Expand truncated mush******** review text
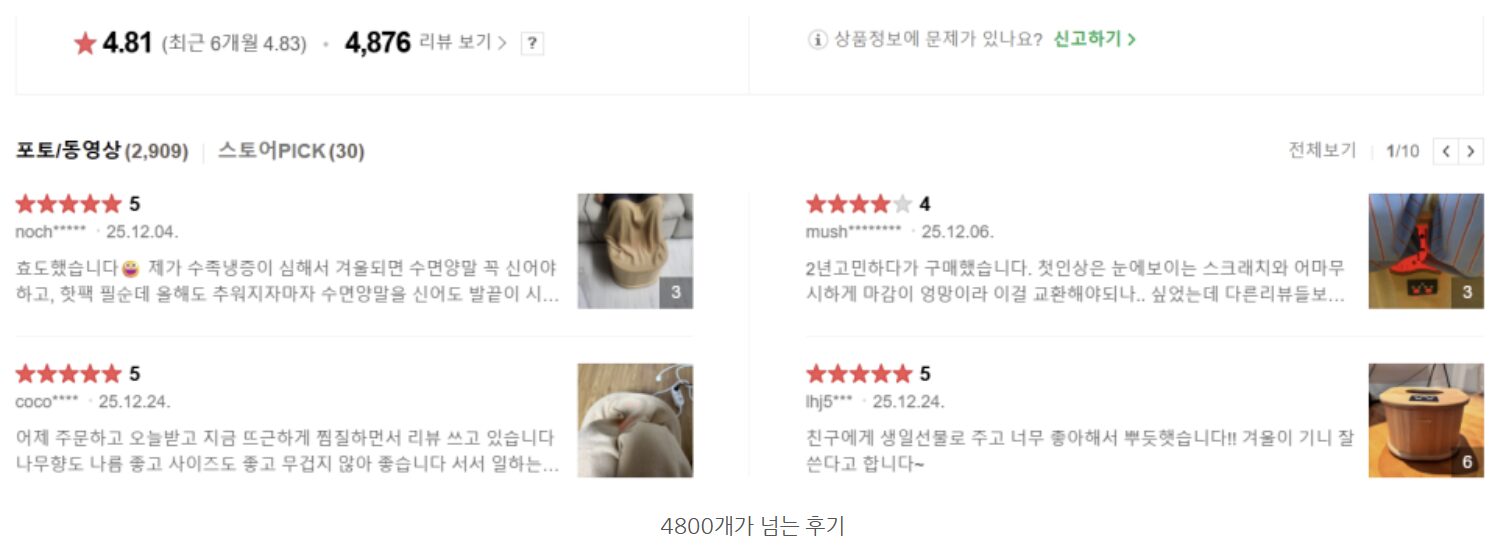The width and height of the screenshot is (1501, 554). [x=1076, y=281]
